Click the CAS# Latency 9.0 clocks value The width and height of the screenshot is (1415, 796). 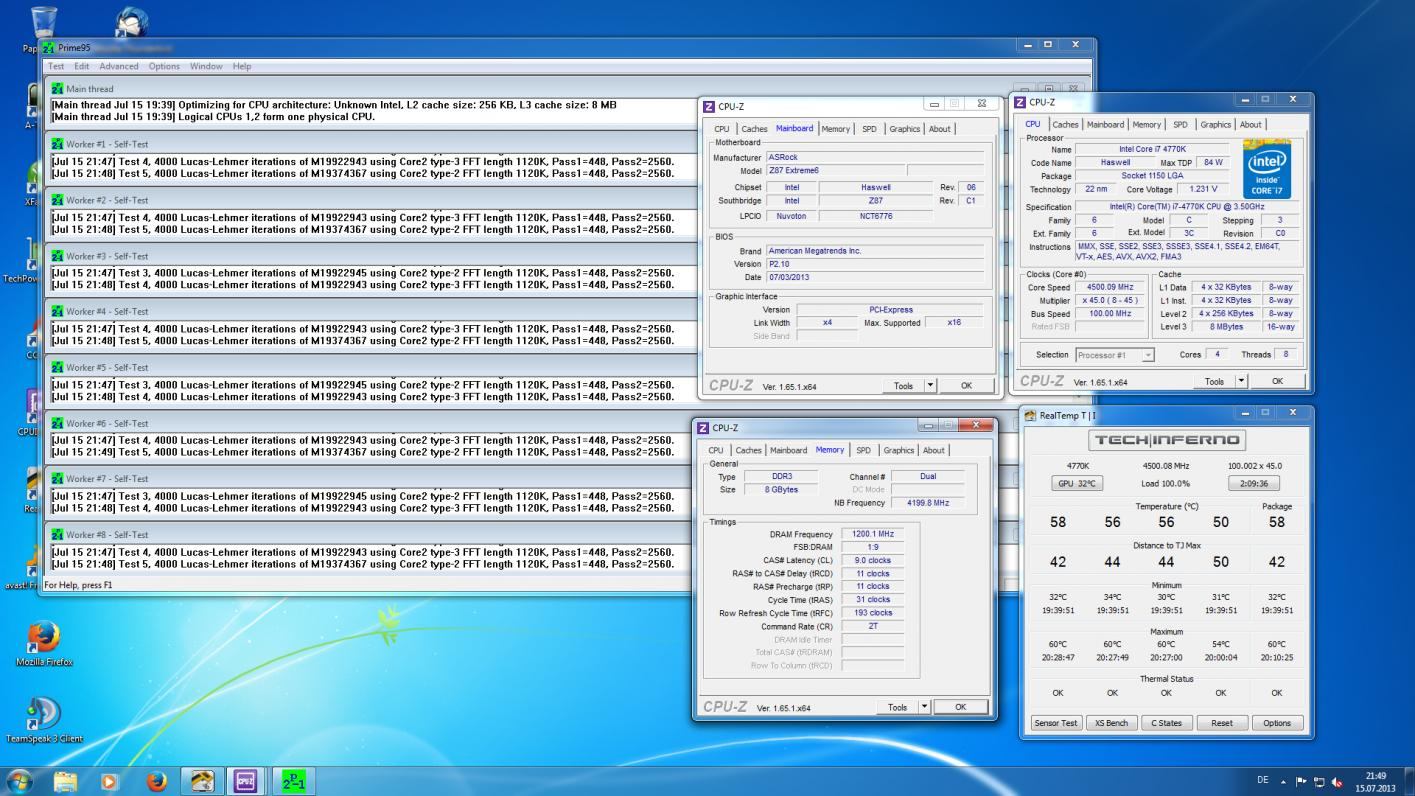tap(873, 560)
